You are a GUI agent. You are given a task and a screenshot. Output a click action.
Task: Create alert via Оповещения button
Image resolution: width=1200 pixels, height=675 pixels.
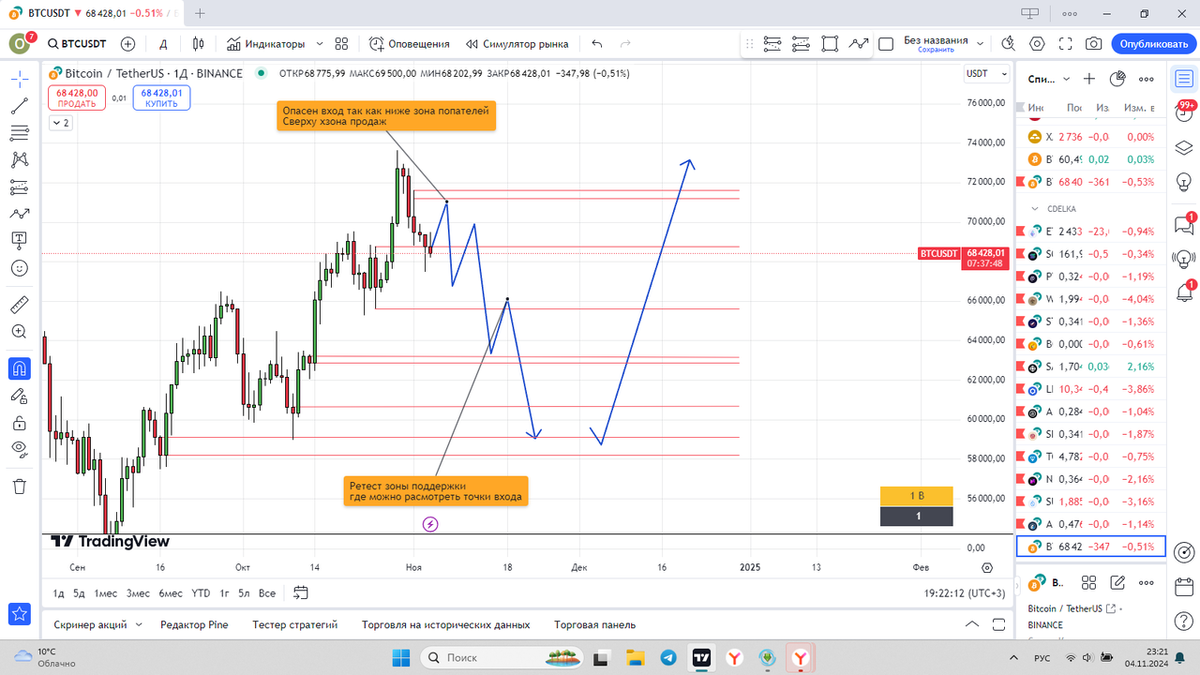pos(409,44)
